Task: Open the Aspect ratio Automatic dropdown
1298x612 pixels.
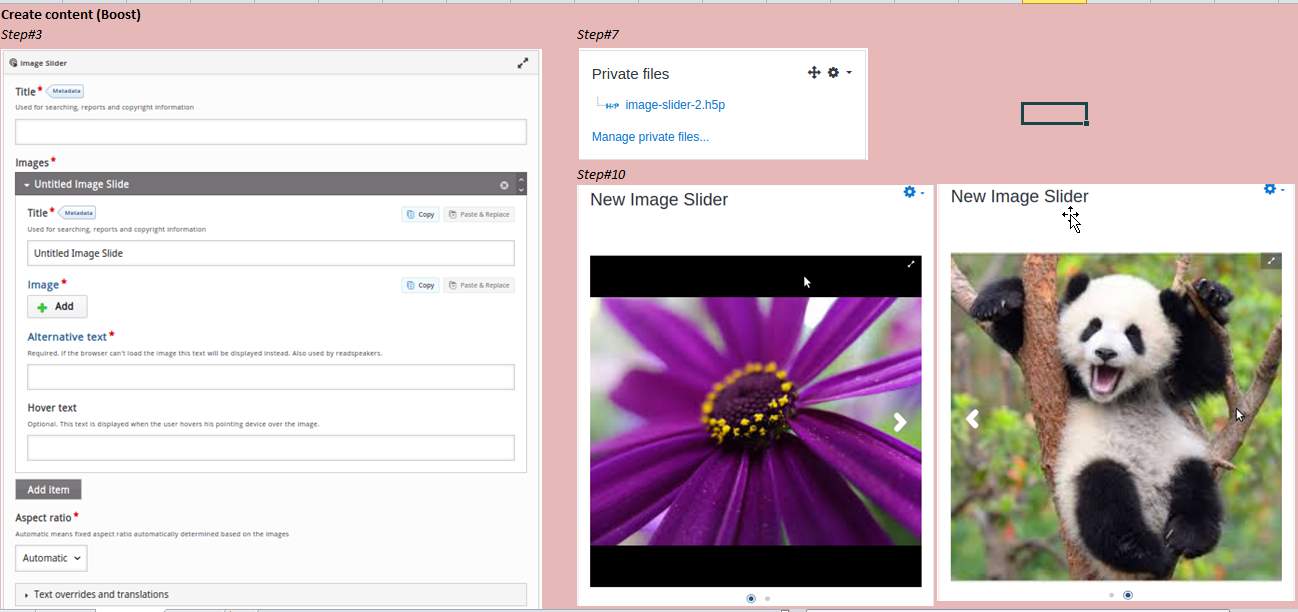Action: (x=51, y=558)
